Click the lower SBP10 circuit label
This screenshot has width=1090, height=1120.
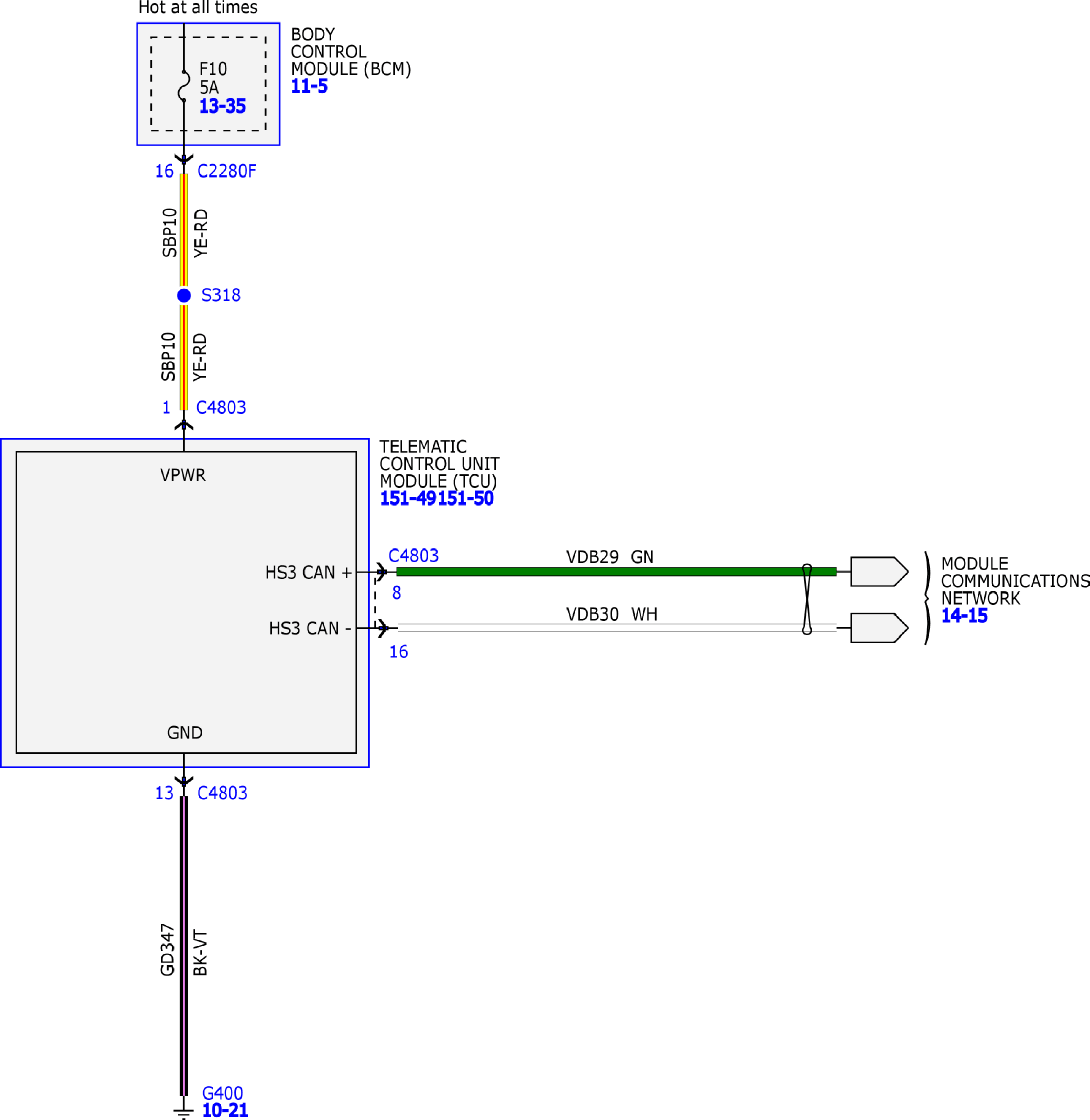click(168, 357)
